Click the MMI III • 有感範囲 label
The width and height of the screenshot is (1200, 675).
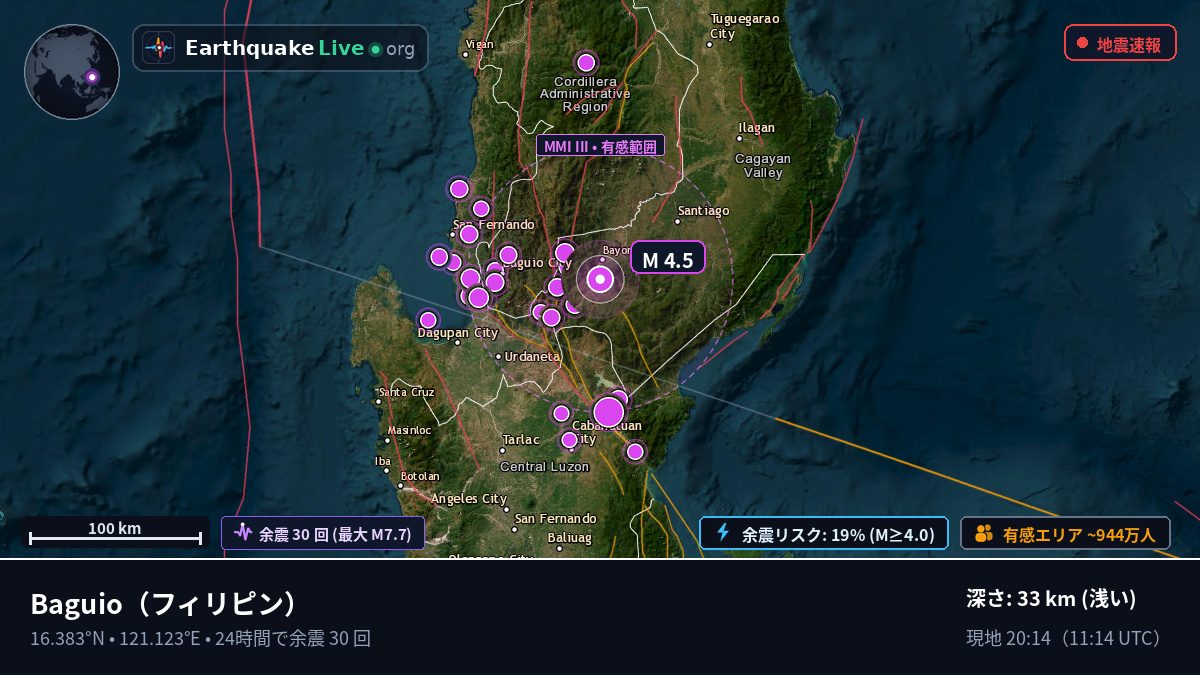[600, 146]
